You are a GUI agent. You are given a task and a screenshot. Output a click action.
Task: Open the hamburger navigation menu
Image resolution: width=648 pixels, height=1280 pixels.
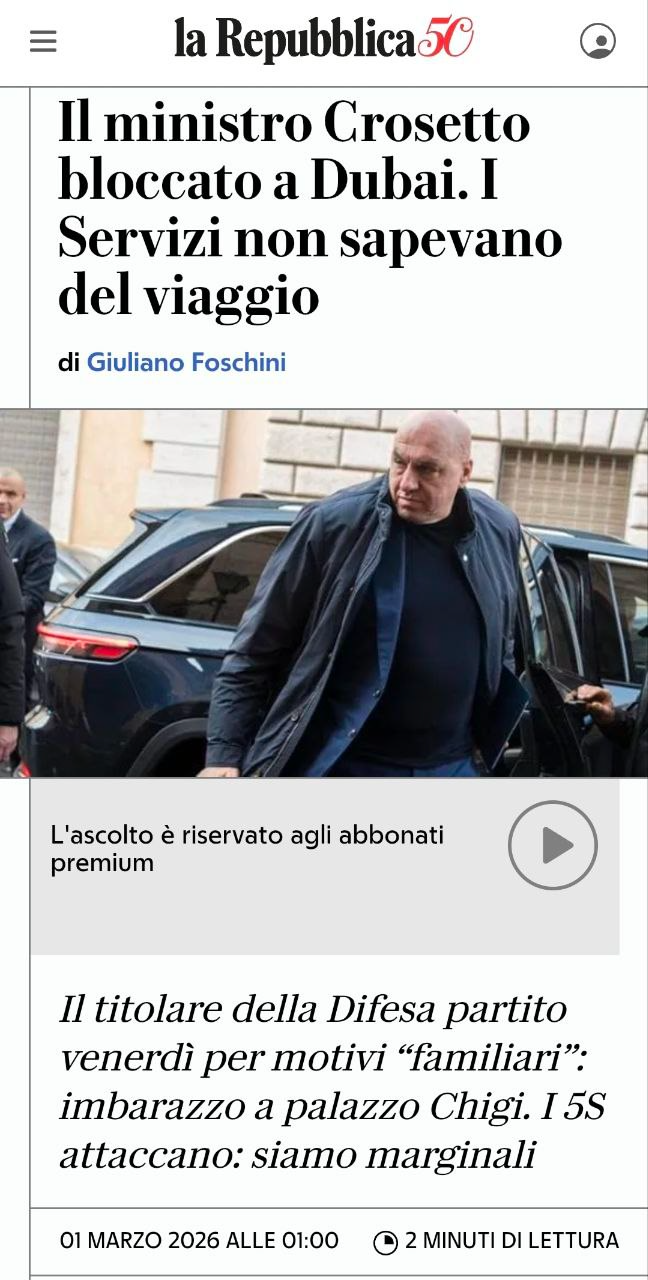[43, 41]
